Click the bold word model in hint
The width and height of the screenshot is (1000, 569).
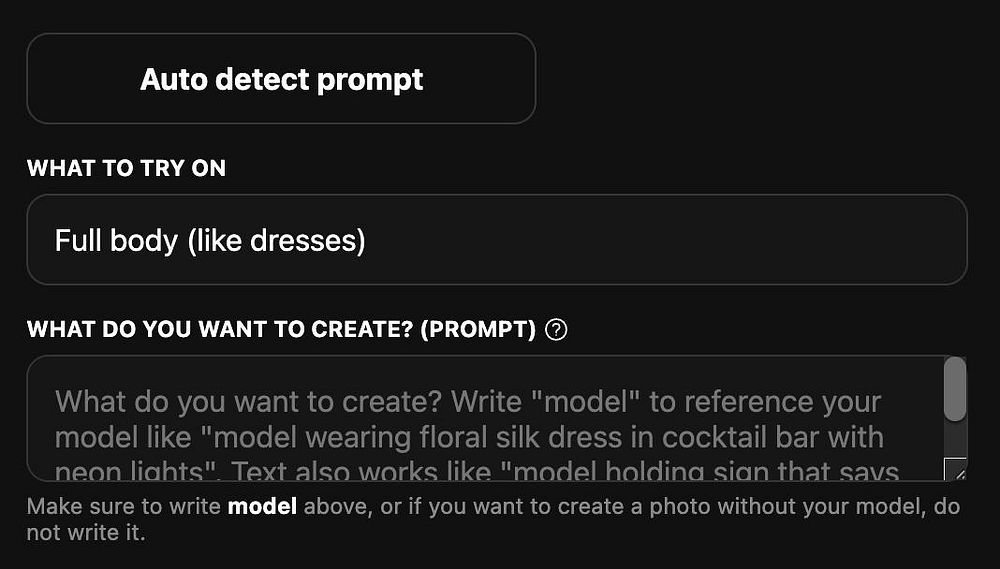(262, 506)
